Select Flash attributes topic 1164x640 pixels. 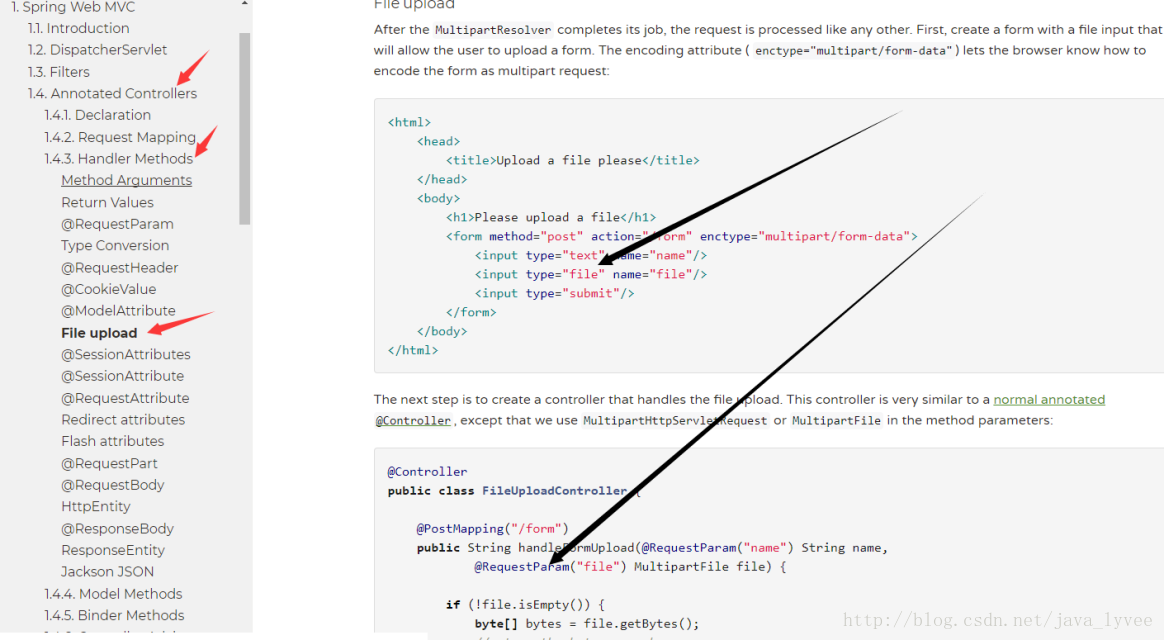[x=112, y=442]
